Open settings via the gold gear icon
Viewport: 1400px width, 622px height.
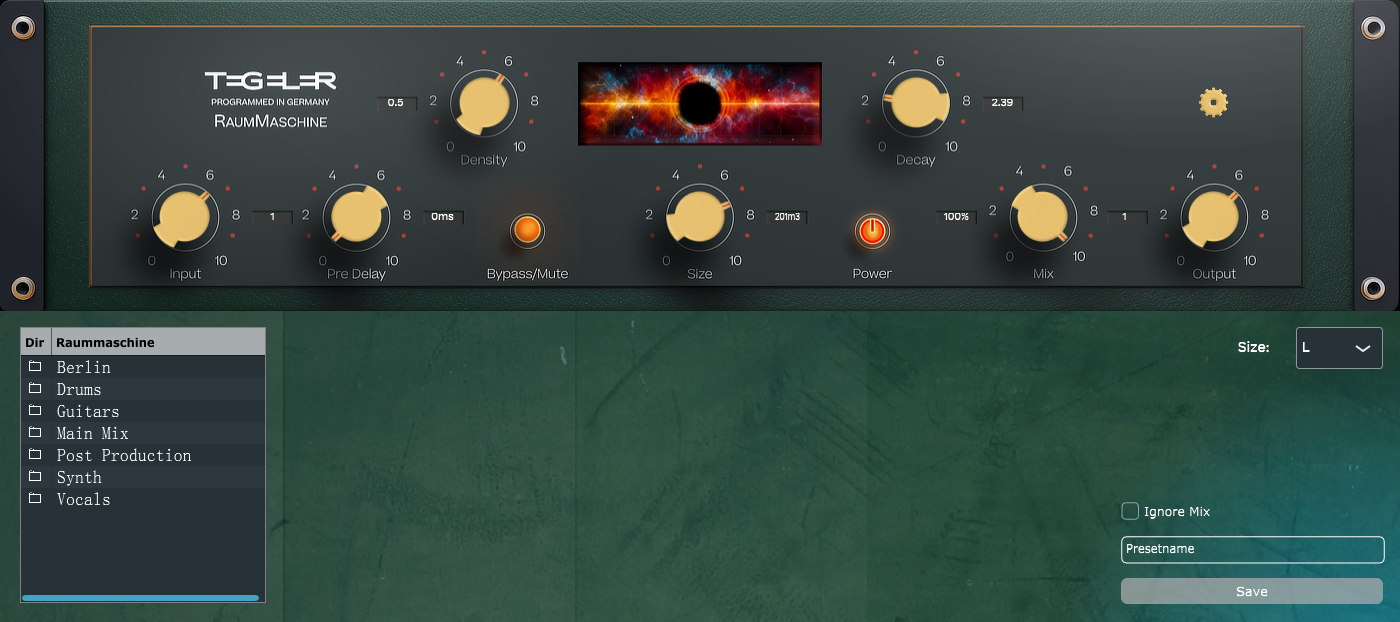click(x=1213, y=102)
